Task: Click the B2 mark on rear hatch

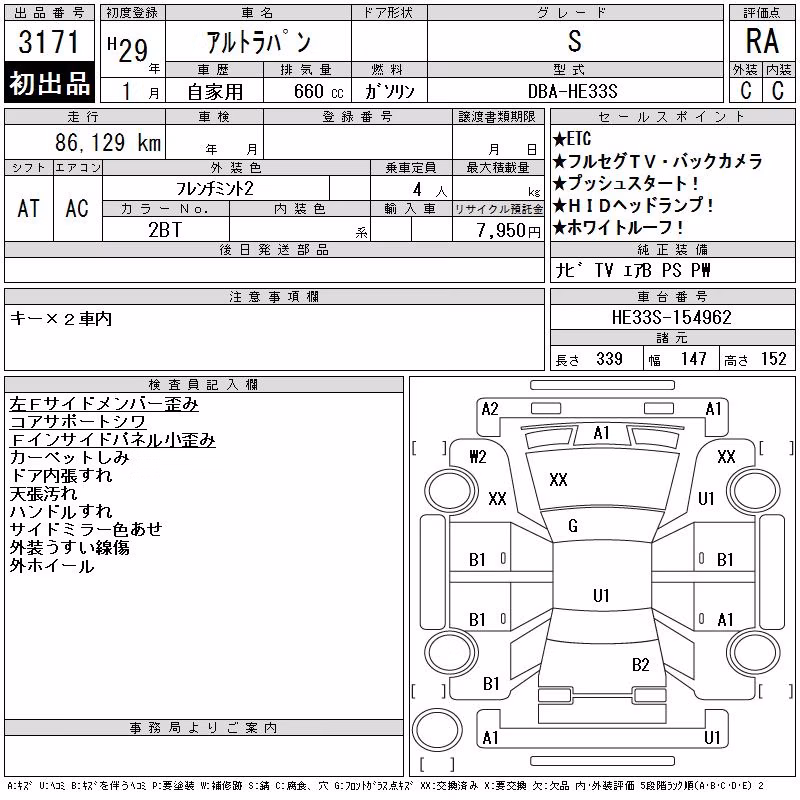Action: (x=640, y=664)
